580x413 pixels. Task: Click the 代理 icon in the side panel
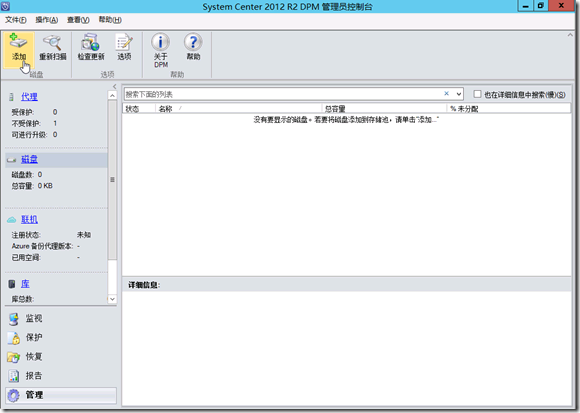tap(11, 97)
